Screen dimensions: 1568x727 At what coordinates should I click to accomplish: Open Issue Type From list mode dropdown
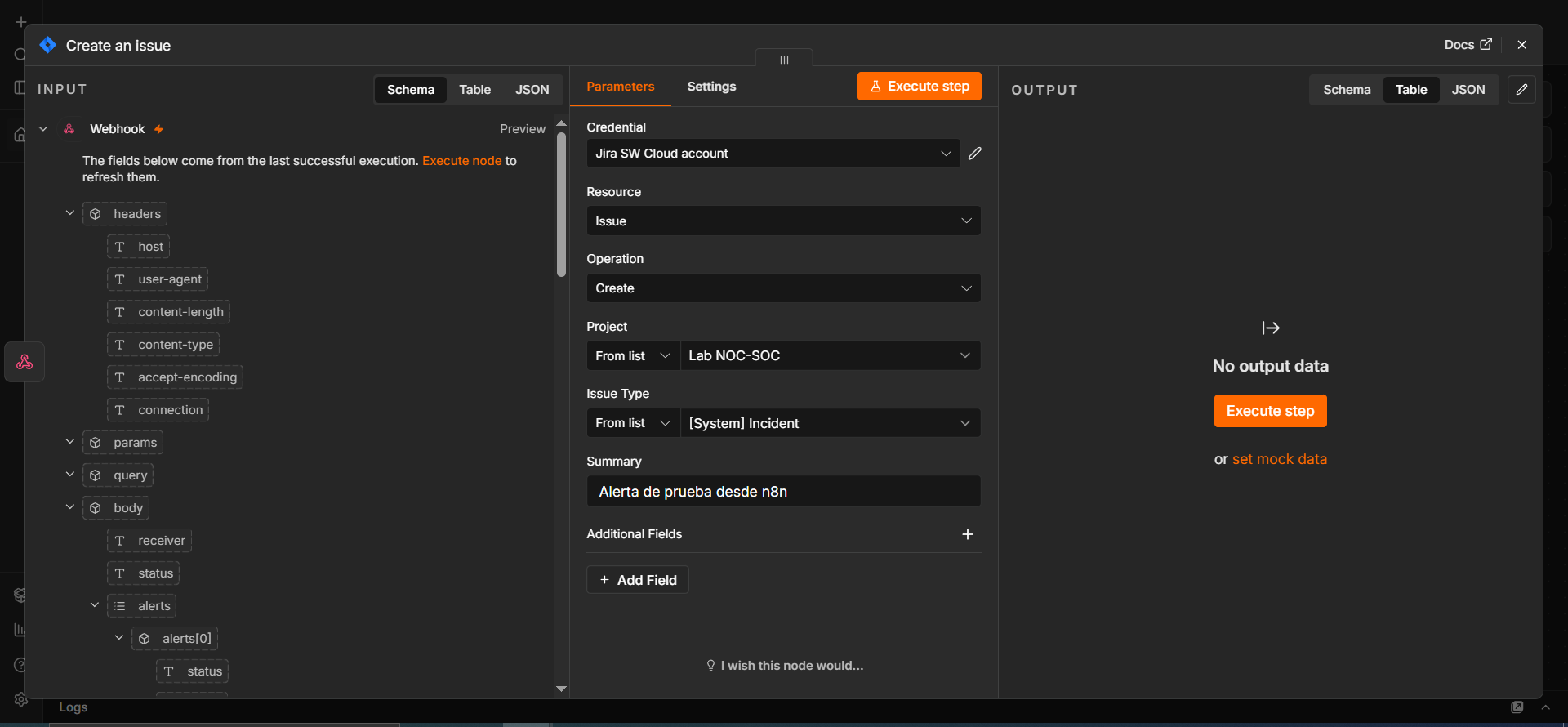coord(633,423)
